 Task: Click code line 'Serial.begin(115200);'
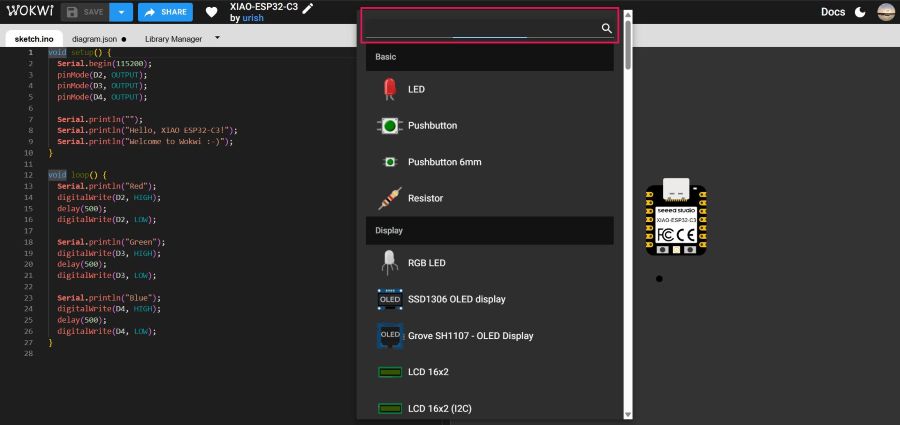(104, 64)
